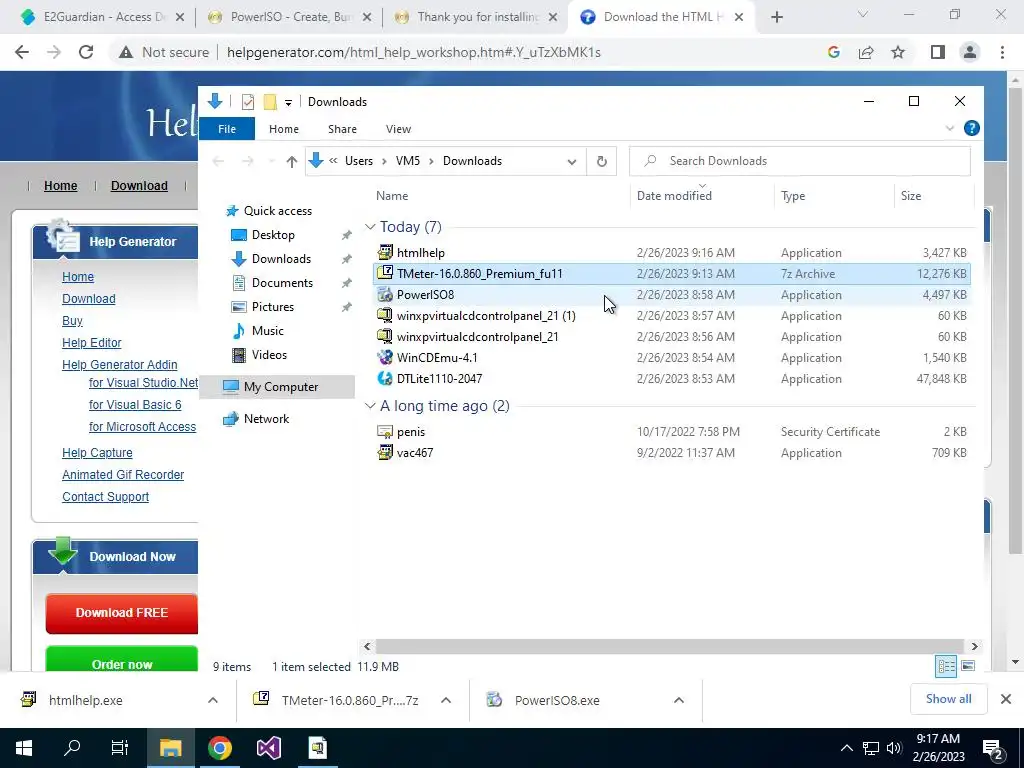Open Quick access in navigation pane
The image size is (1024, 768).
278,211
